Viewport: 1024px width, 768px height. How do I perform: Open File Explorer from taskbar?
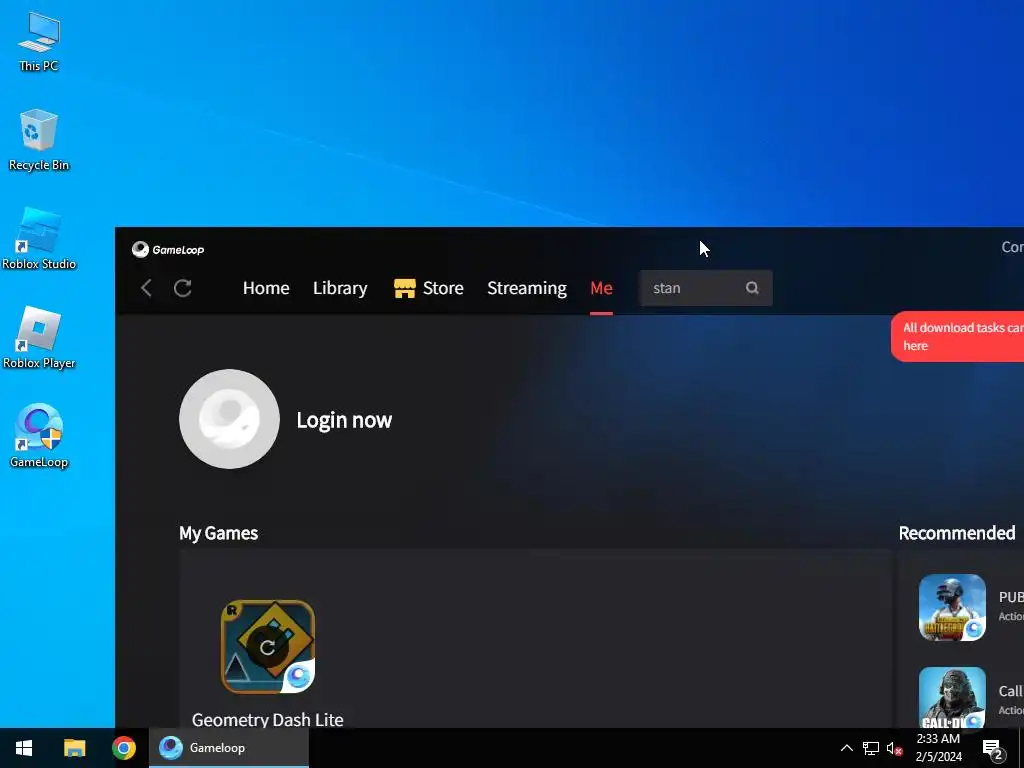pyautogui.click(x=74, y=748)
